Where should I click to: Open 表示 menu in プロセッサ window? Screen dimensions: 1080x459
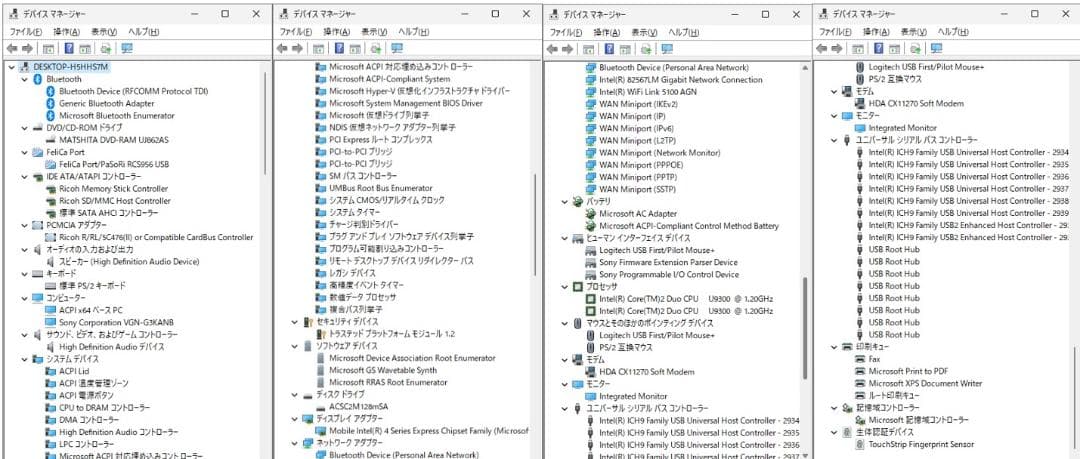pyautogui.click(x=643, y=32)
